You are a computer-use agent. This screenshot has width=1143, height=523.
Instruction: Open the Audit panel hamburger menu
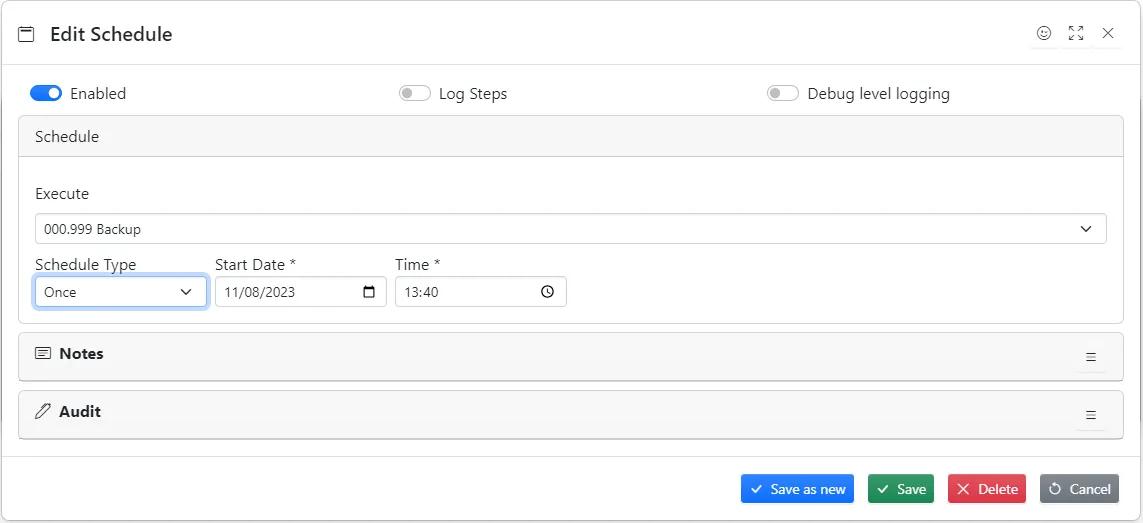point(1091,415)
